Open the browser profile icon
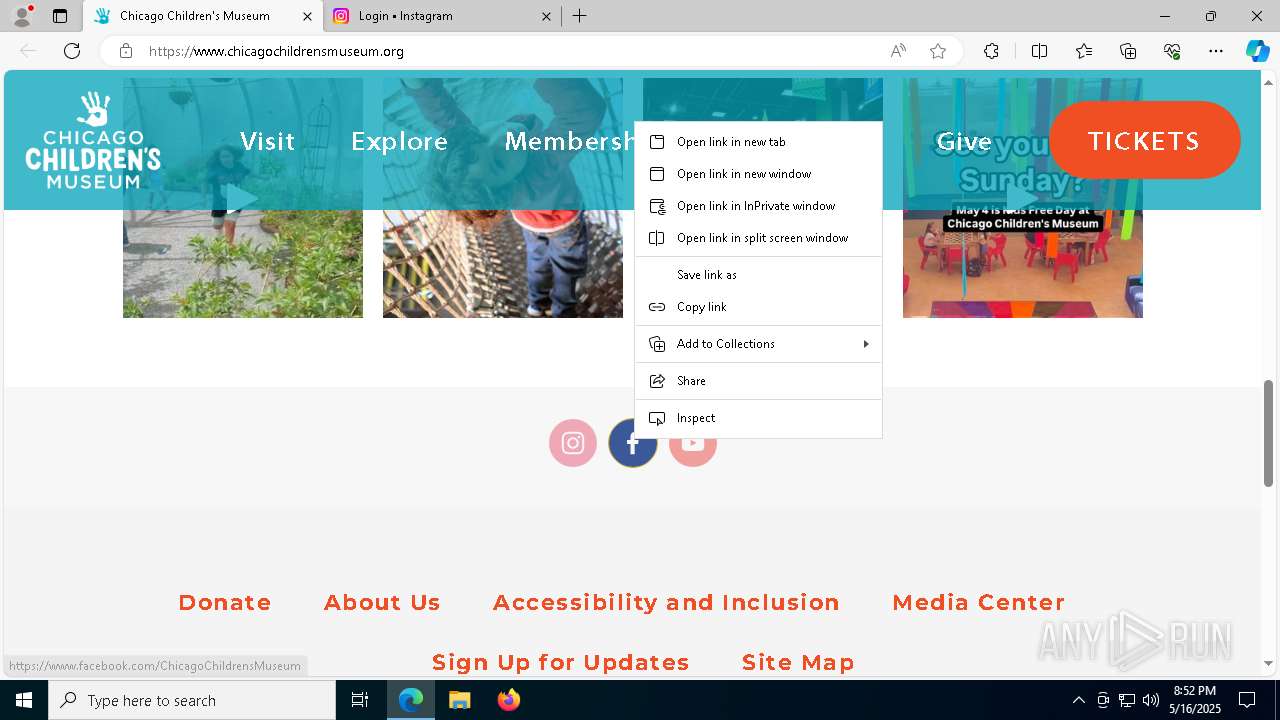The image size is (1280, 720). coord(22,16)
